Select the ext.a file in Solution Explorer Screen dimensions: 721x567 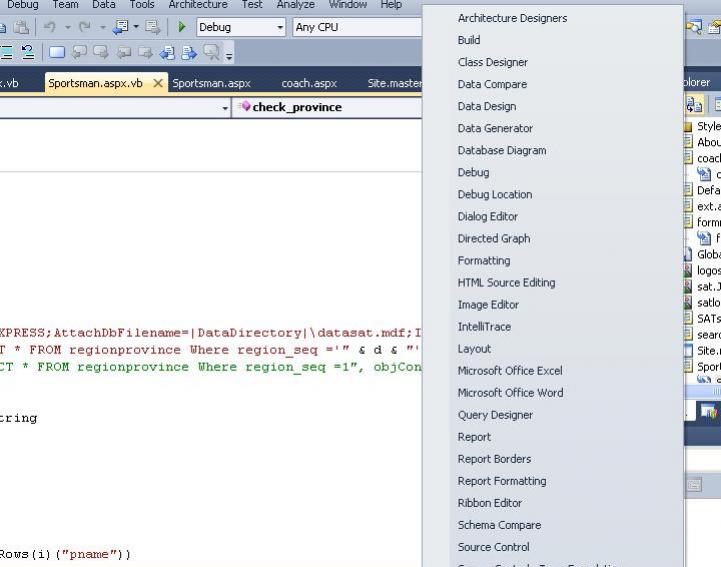(x=703, y=206)
